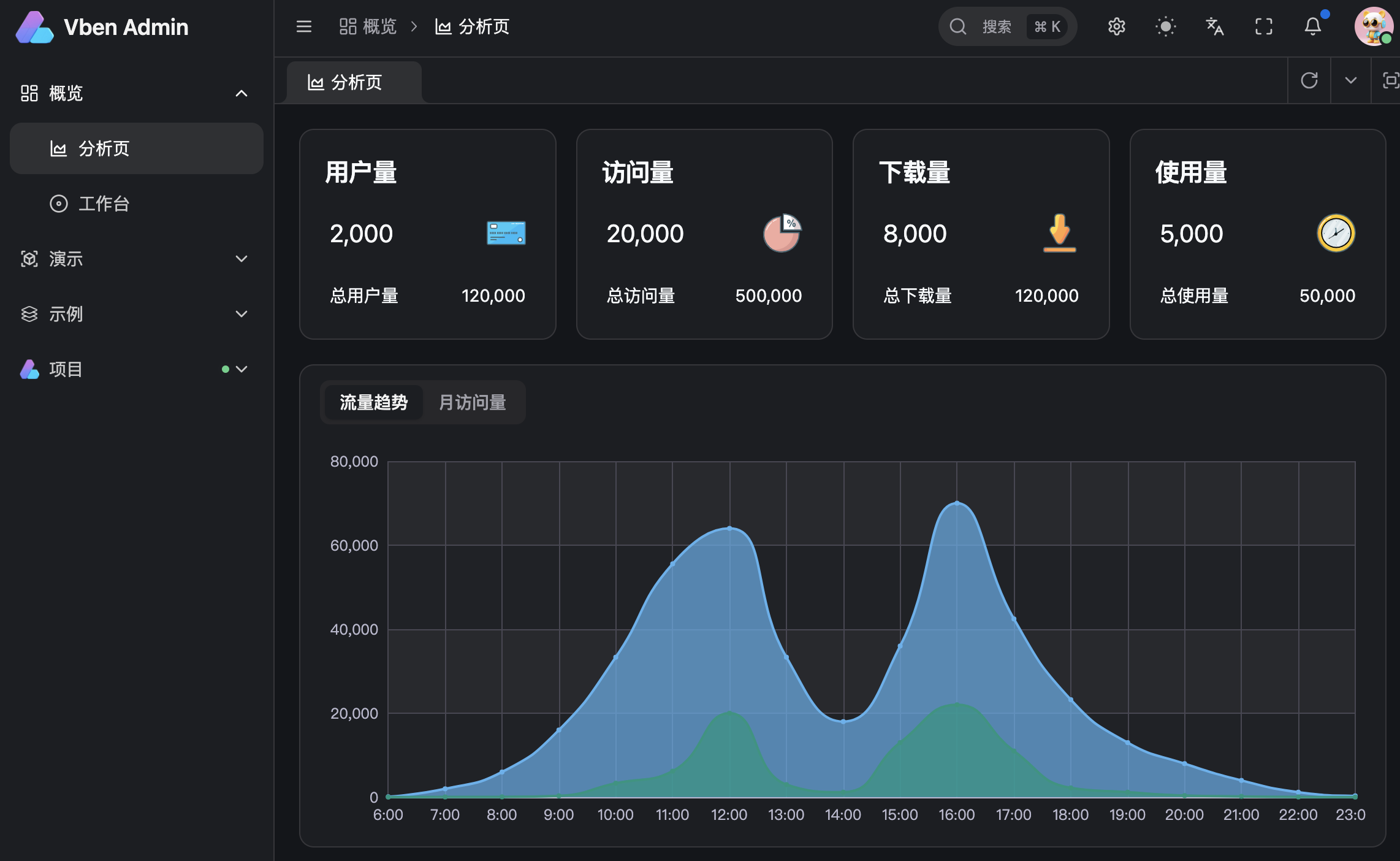Refresh the current tab with the reload icon
Screen dimensions: 1400x861
point(1309,80)
